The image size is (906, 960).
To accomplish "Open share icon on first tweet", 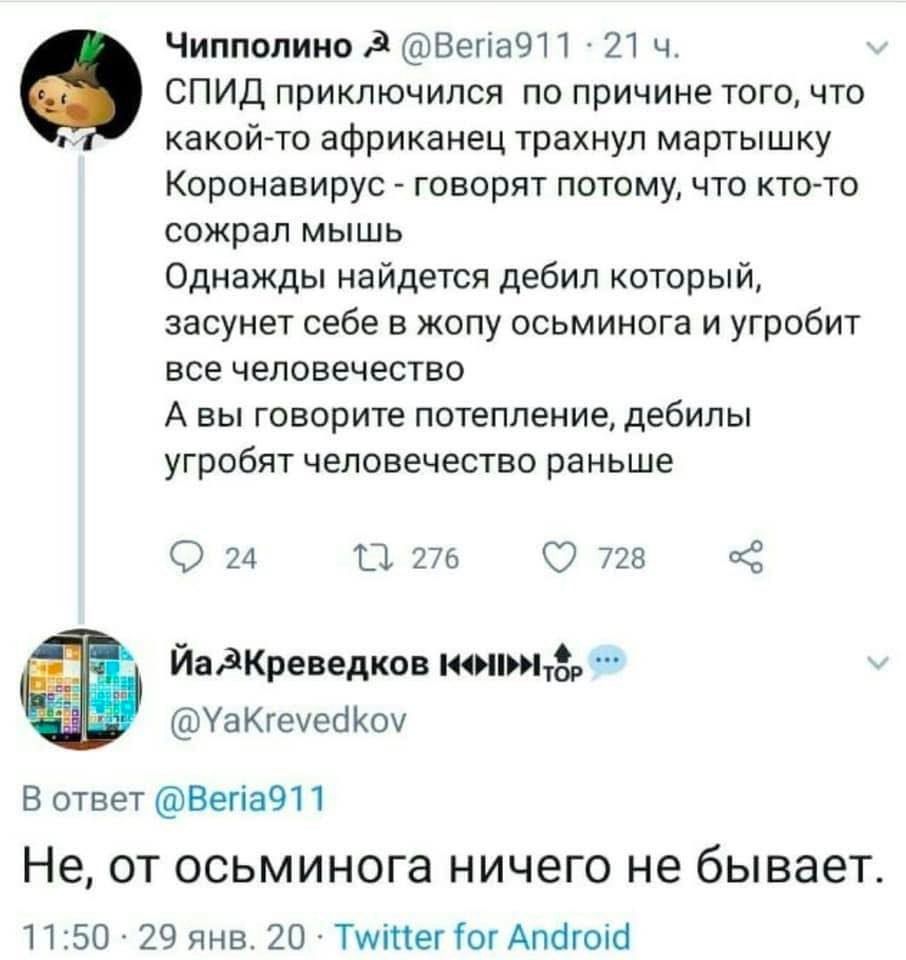I will (x=747, y=557).
